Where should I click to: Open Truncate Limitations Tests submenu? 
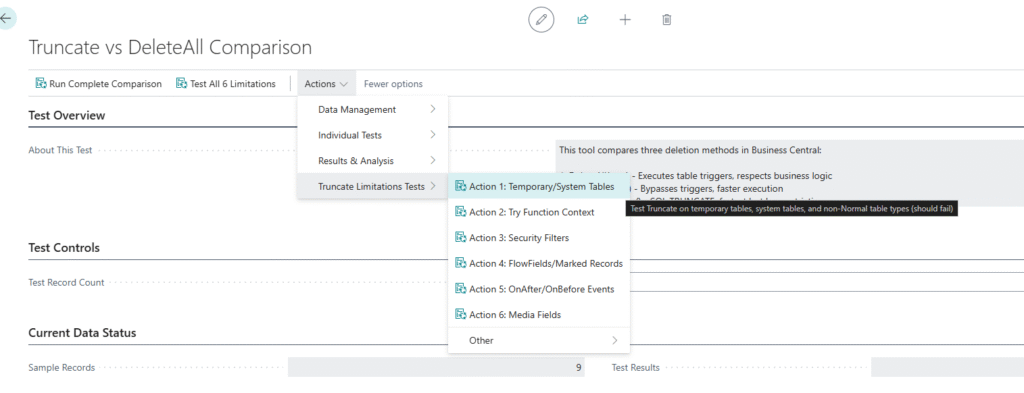click(x=373, y=186)
